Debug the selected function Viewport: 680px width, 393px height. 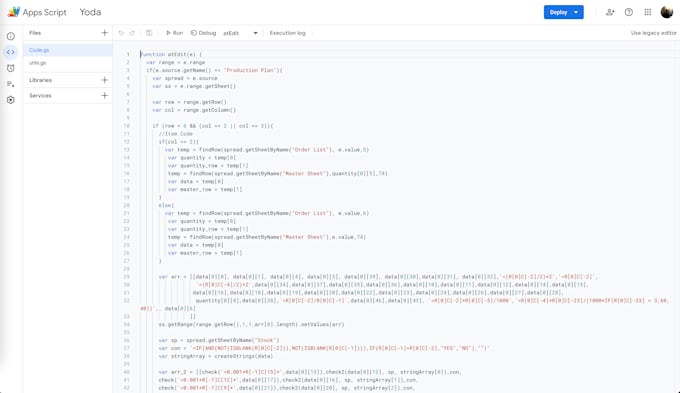(x=203, y=33)
